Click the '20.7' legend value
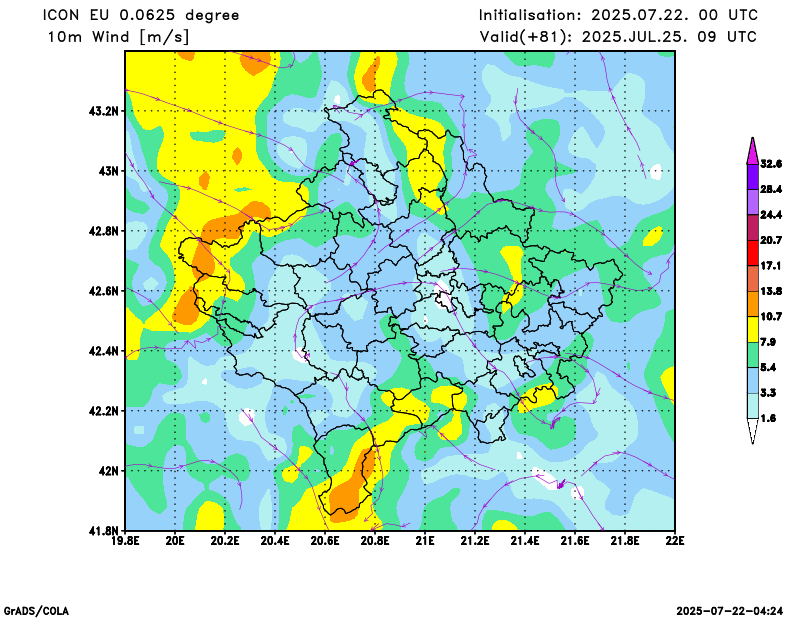 771,240
